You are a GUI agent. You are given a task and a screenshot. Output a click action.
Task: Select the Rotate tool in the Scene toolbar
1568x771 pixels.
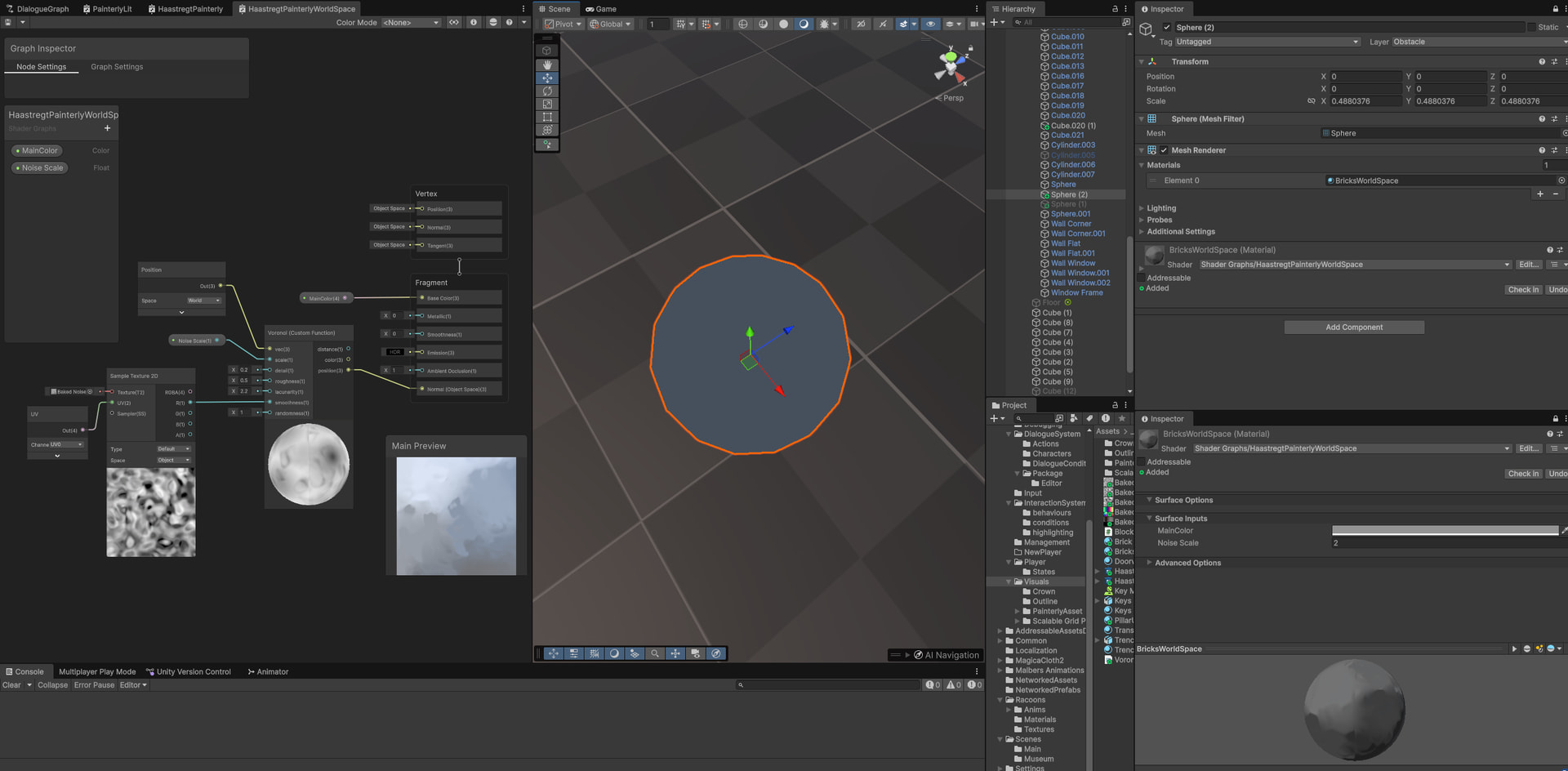pyautogui.click(x=546, y=91)
